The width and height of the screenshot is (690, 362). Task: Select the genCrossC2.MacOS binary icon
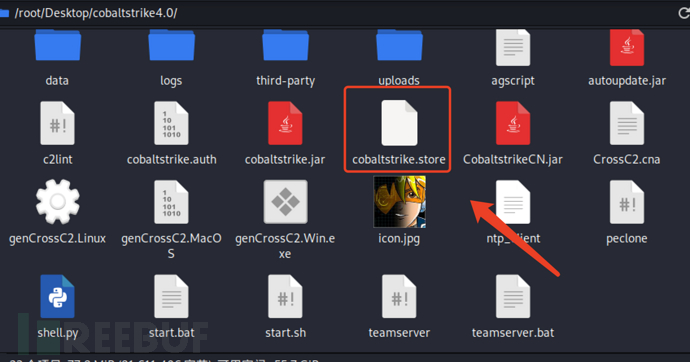171,202
